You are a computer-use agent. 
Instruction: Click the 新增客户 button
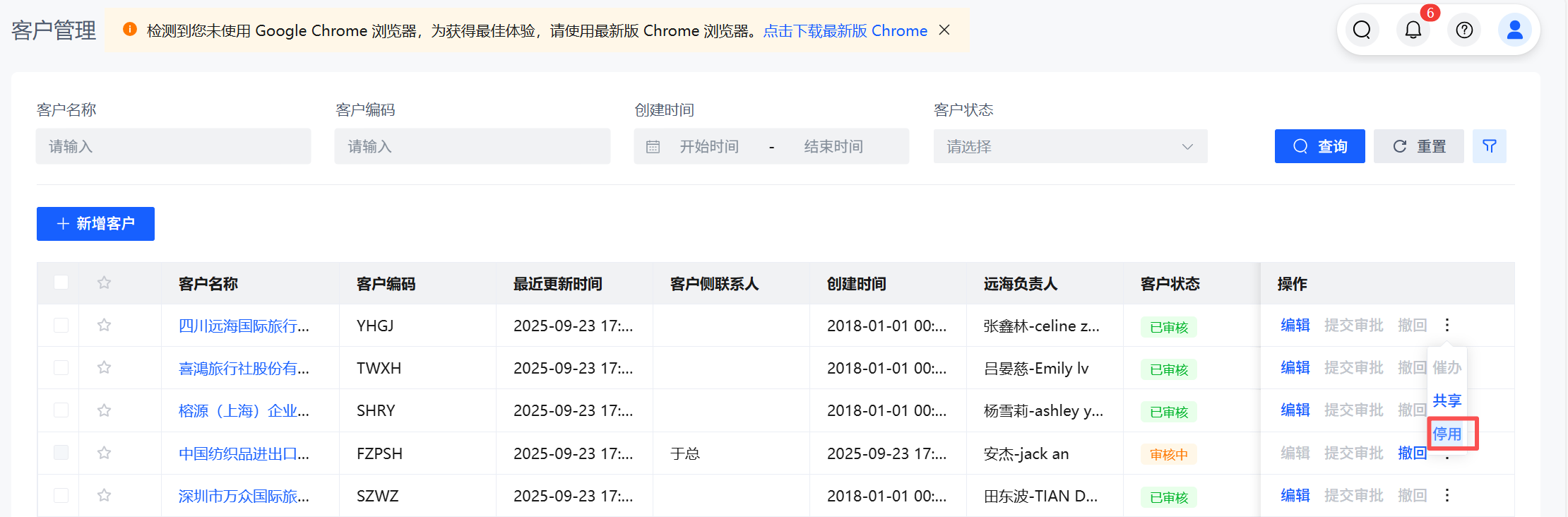tap(95, 224)
